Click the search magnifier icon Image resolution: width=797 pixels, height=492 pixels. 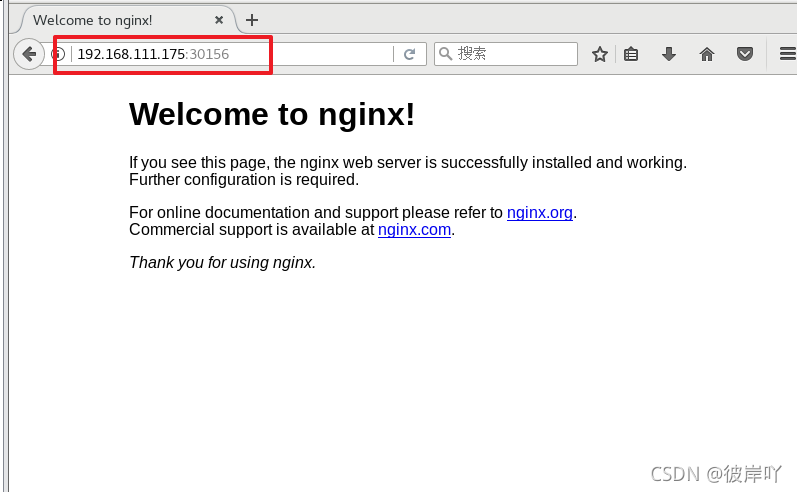(x=445, y=53)
